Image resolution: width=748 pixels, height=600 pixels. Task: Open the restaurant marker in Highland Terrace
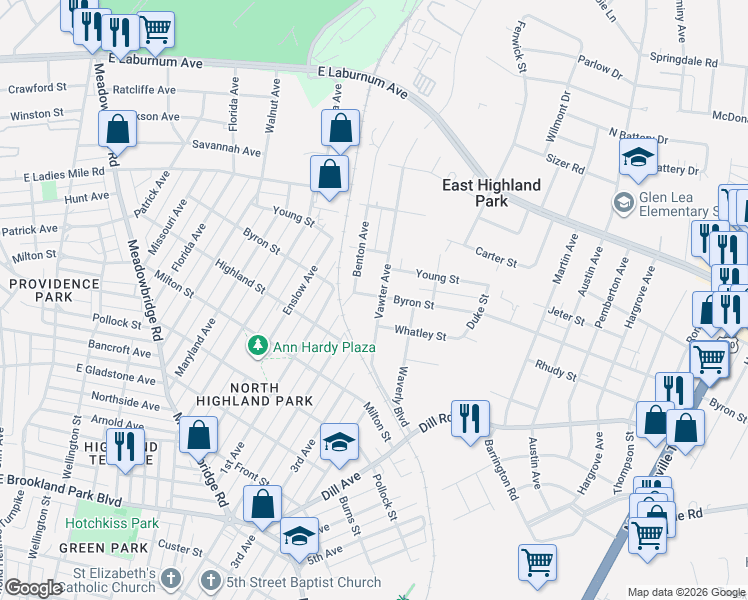pos(125,450)
